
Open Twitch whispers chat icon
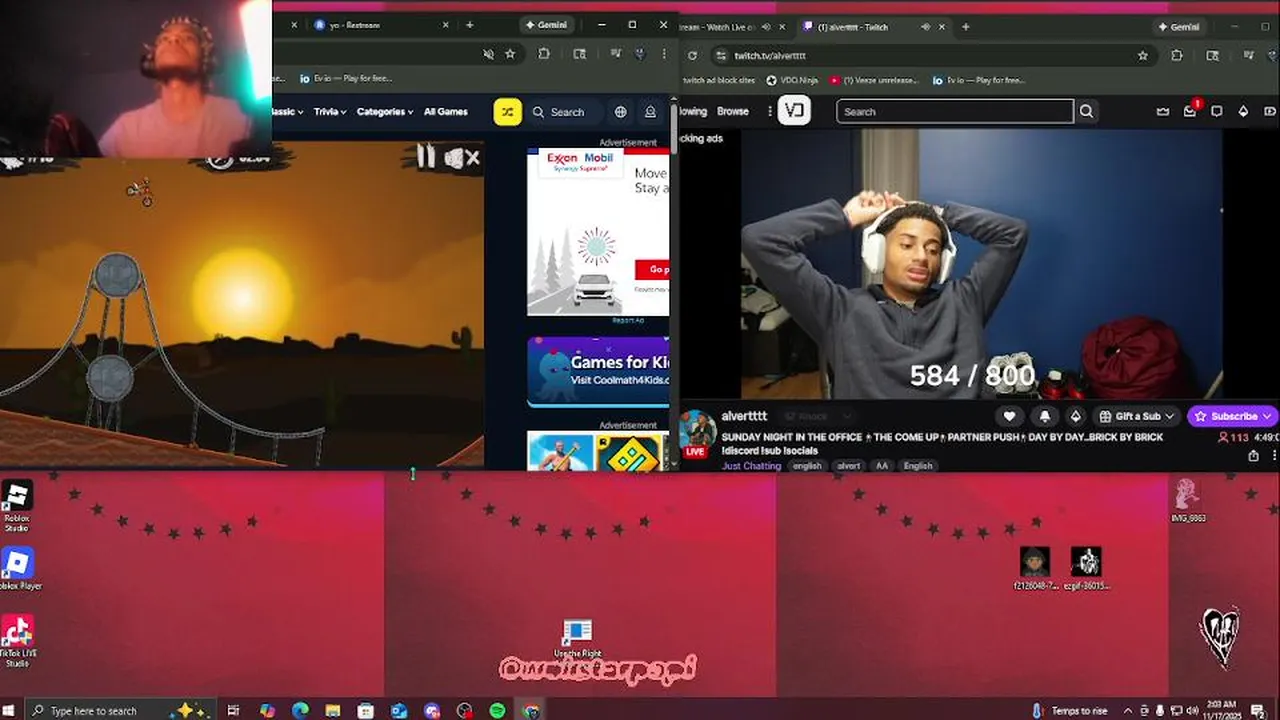coord(1217,112)
